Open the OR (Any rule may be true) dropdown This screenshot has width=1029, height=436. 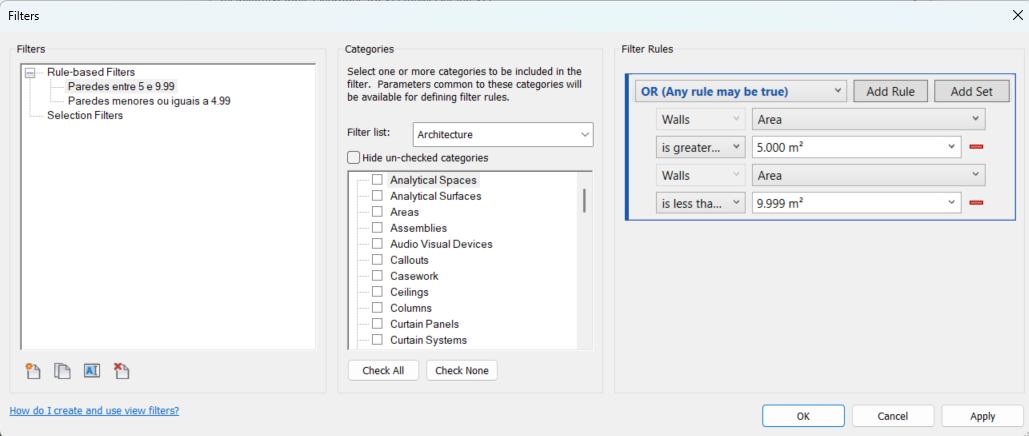pos(740,91)
